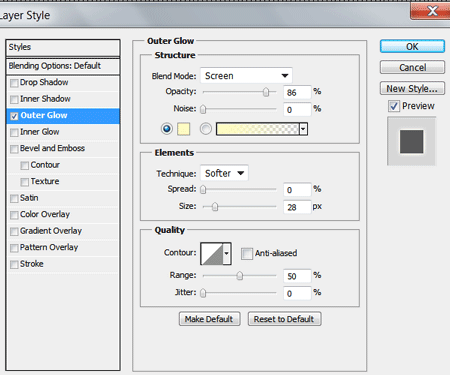Expand the Contour picker dropdown arrow
Viewport: 450px width, 375px height.
click(227, 254)
